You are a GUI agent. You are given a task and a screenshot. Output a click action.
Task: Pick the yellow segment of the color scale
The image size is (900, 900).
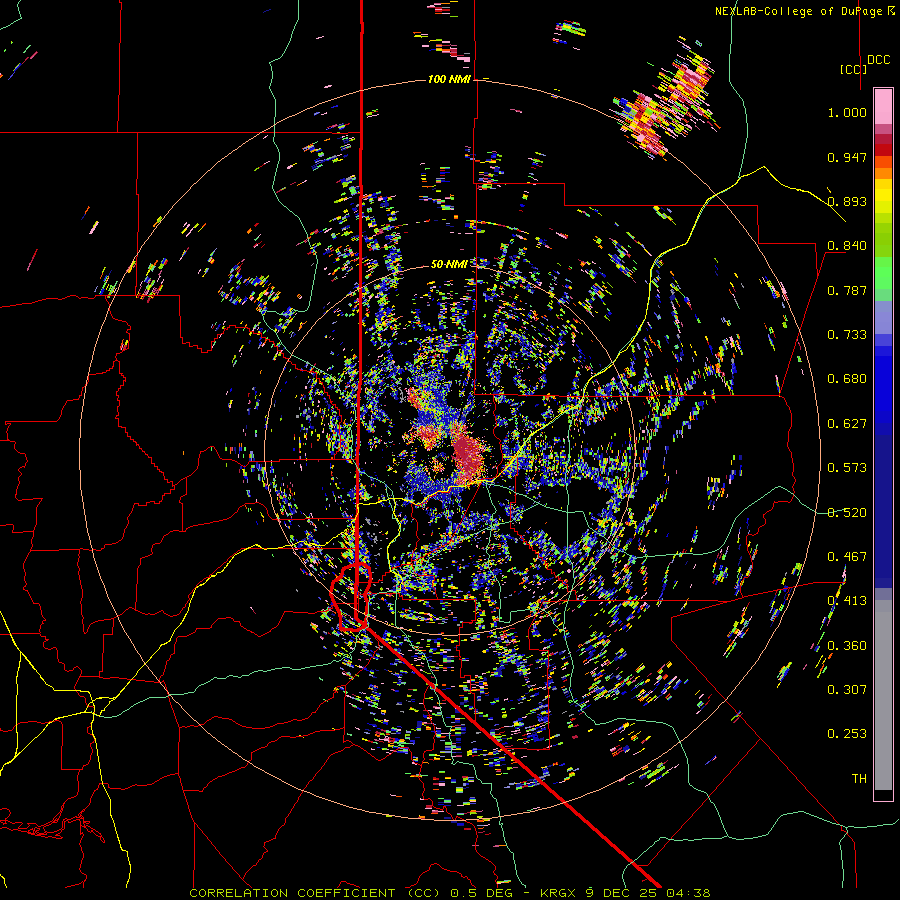click(883, 197)
